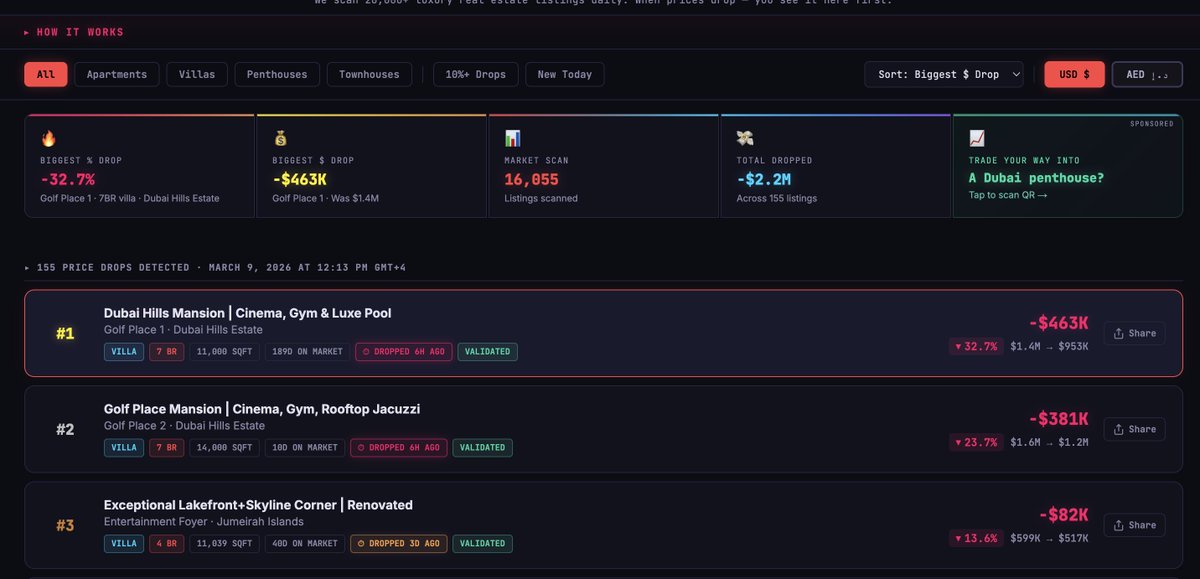Open Exceptional Lakefront+Skyline Corner listing title

tap(258, 505)
